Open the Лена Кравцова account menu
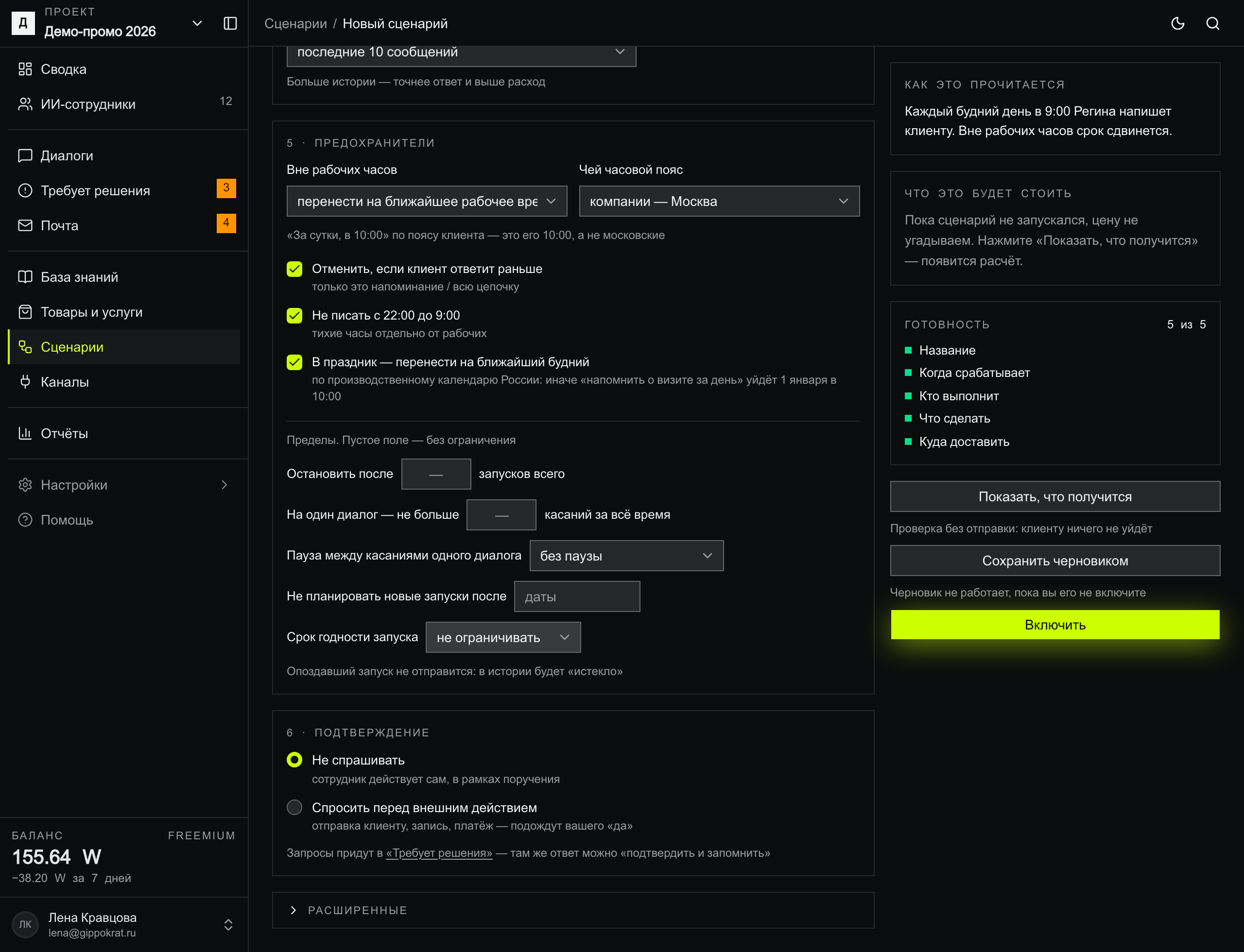The width and height of the screenshot is (1244, 952). 123,925
